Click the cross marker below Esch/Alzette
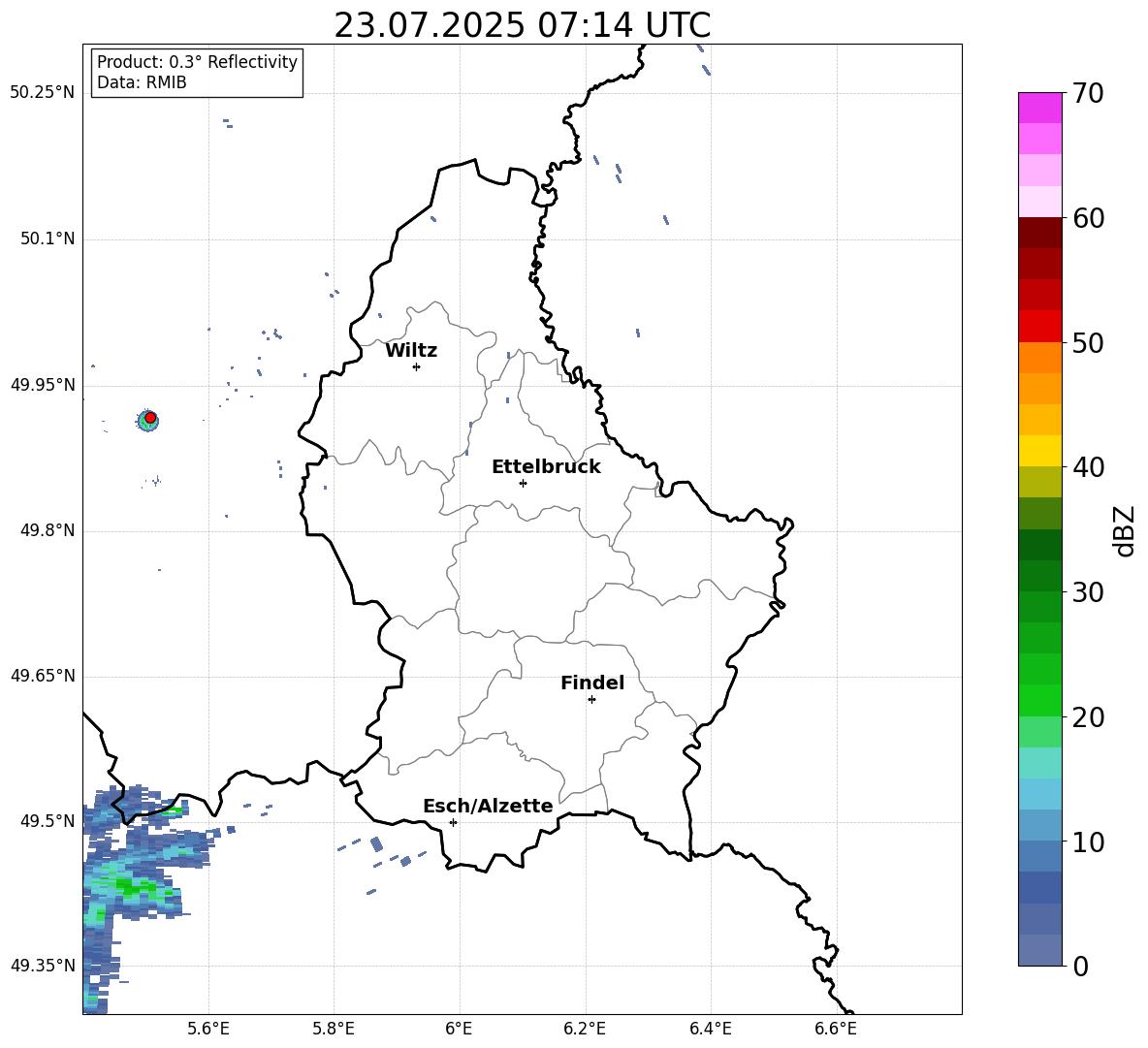Viewport: 1148px width, 1048px height. pyautogui.click(x=453, y=822)
